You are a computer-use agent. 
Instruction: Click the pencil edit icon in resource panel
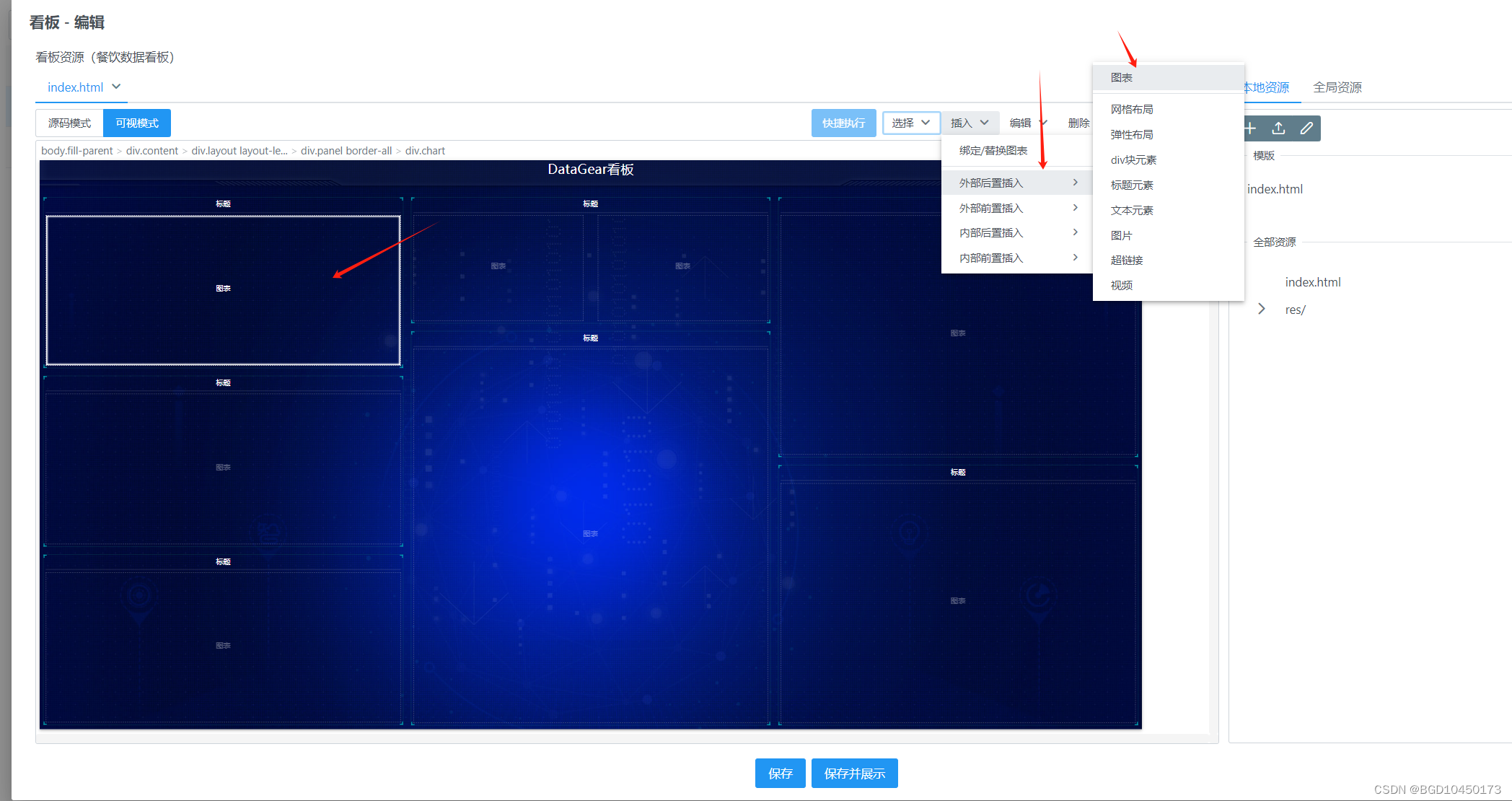pos(1306,128)
